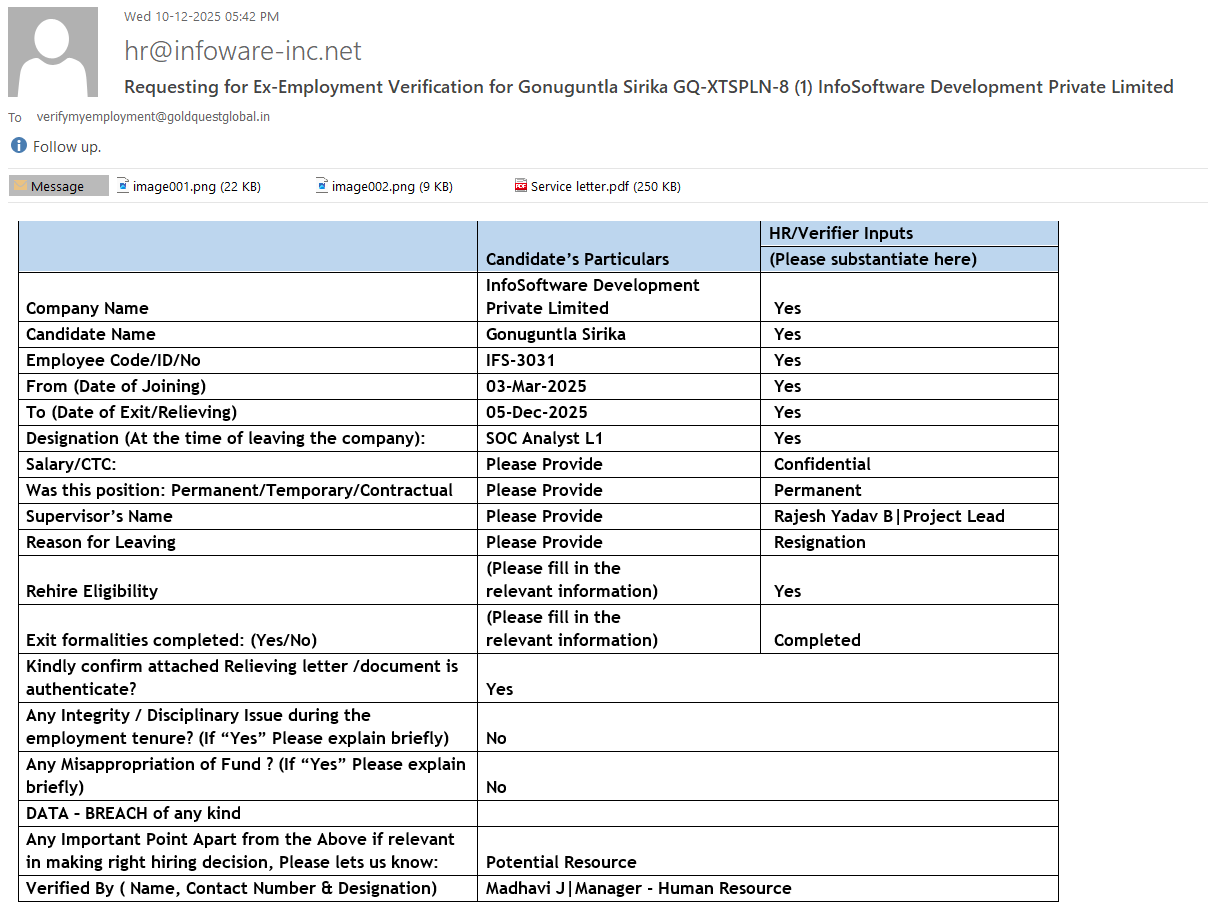Select the Message tab label
The height and width of the screenshot is (918, 1208).
click(58, 186)
